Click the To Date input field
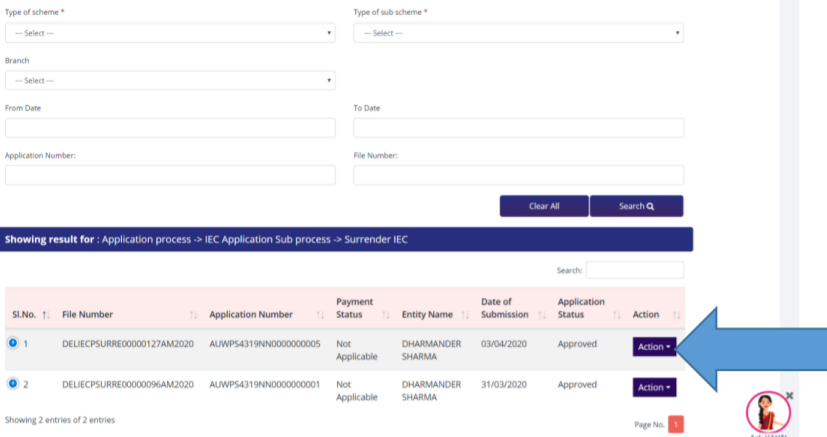827x437 pixels. [518, 128]
